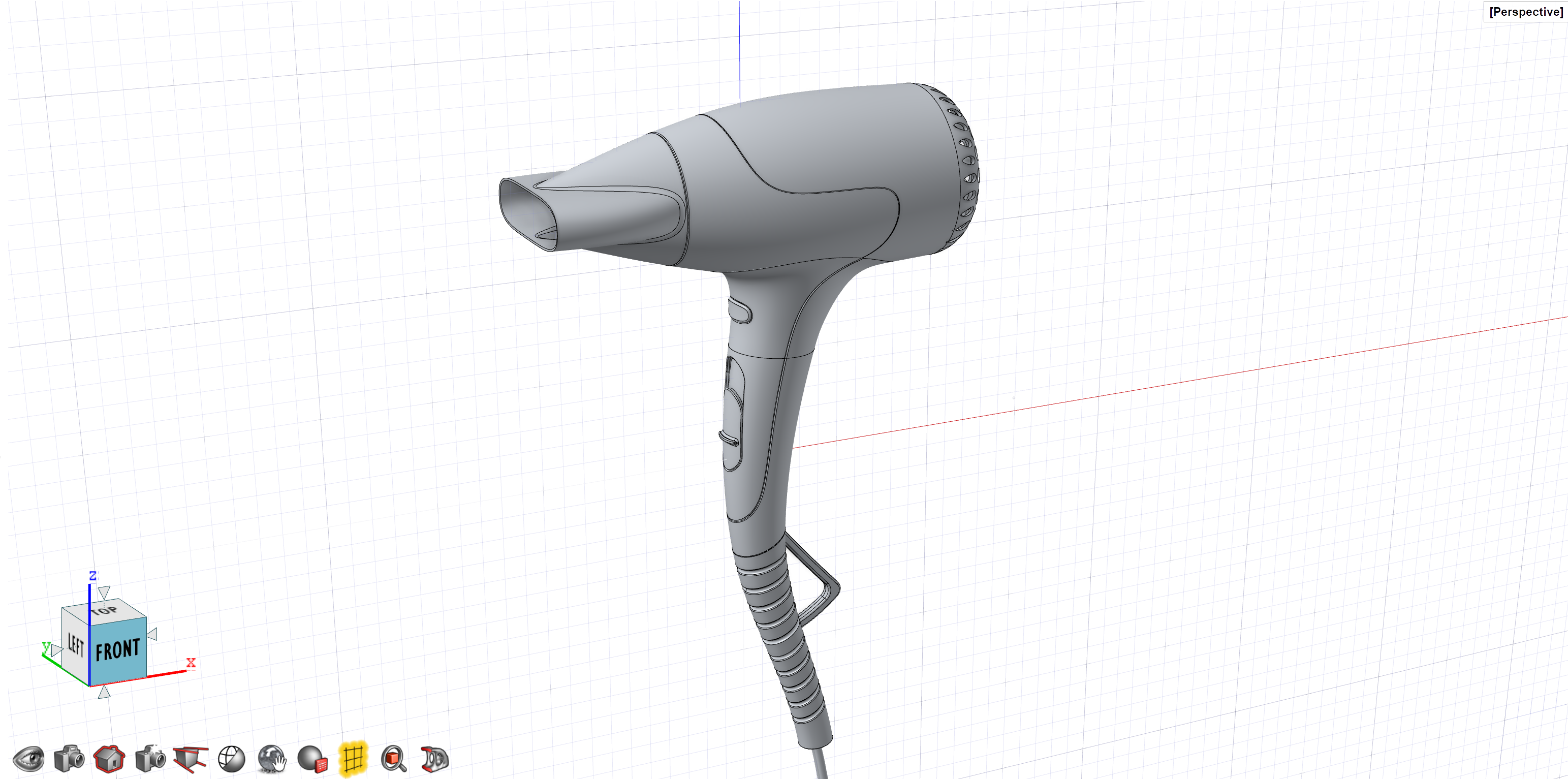Image resolution: width=1568 pixels, height=779 pixels.
Task: Select the FRONT face of view cube
Action: [118, 649]
